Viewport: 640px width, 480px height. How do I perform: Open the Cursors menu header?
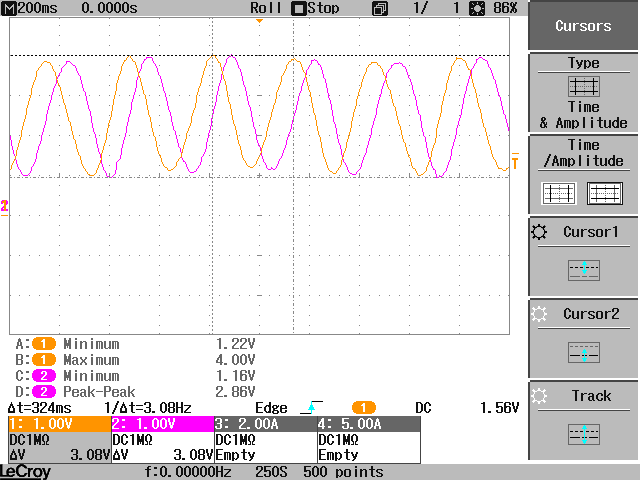(583, 25)
